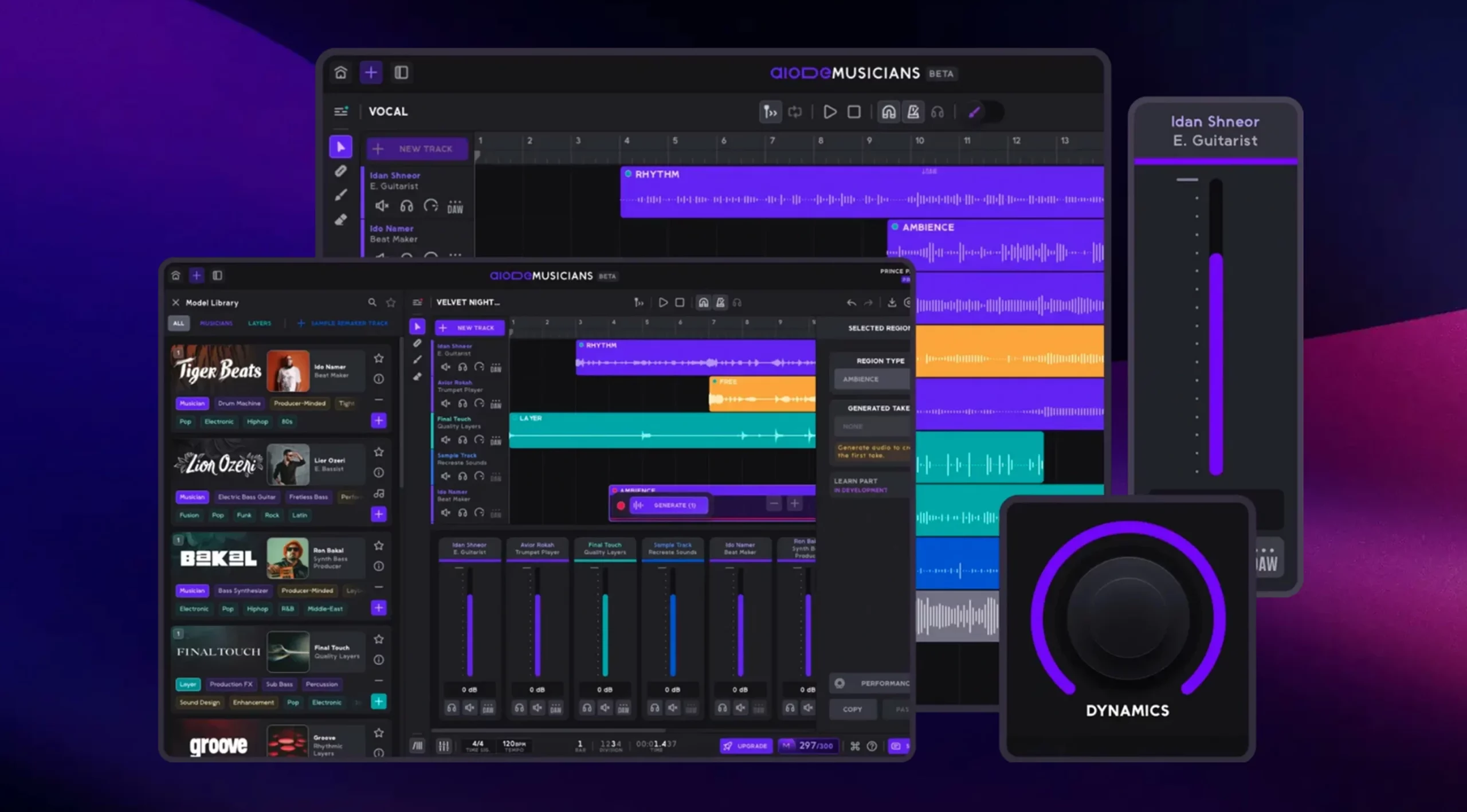Open the mixer sliders icon in the bottom bar

click(444, 746)
